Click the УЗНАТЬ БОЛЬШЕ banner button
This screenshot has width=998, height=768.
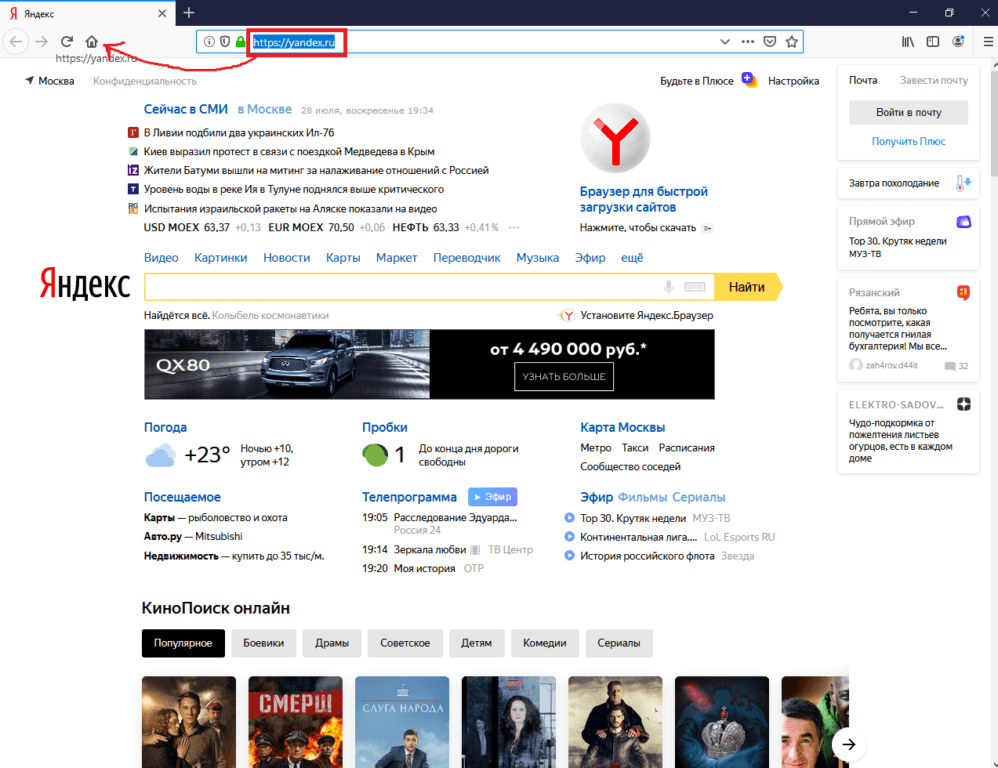(x=564, y=377)
